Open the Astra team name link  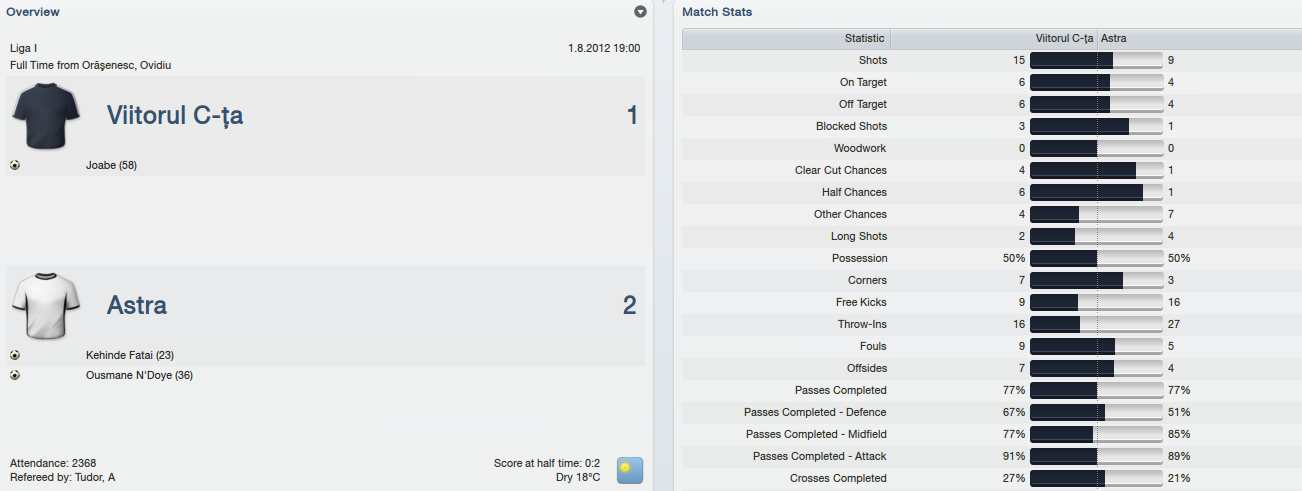coord(137,305)
